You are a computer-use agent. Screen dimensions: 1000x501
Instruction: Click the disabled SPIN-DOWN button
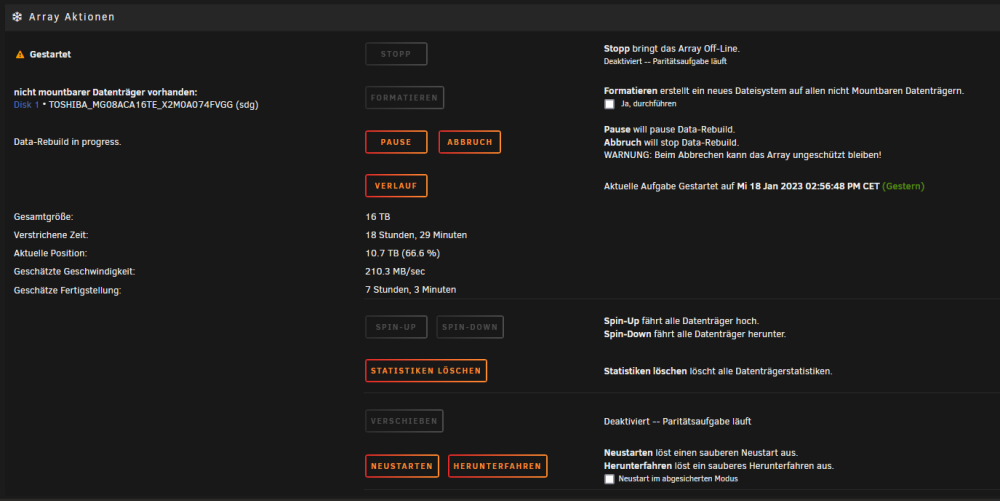(470, 327)
